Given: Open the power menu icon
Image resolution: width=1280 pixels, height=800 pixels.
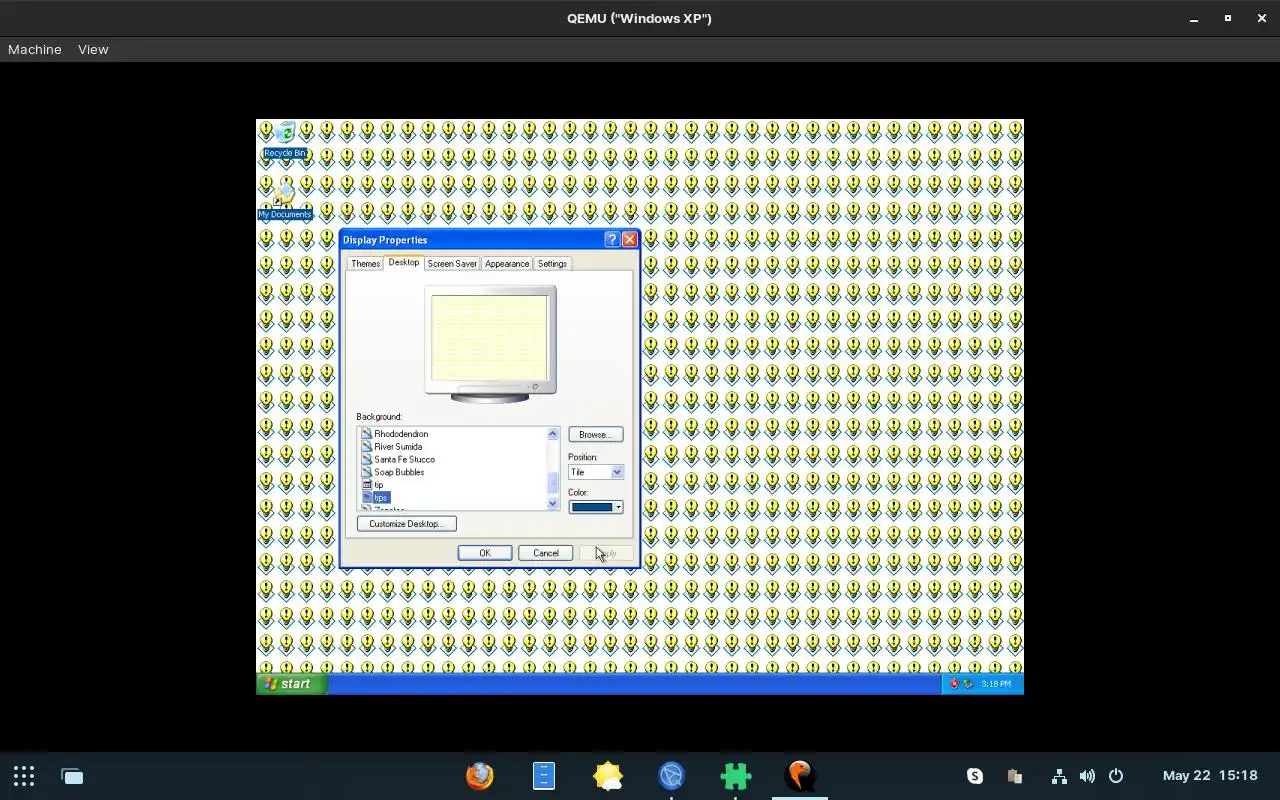Looking at the screenshot, I should (1116, 776).
